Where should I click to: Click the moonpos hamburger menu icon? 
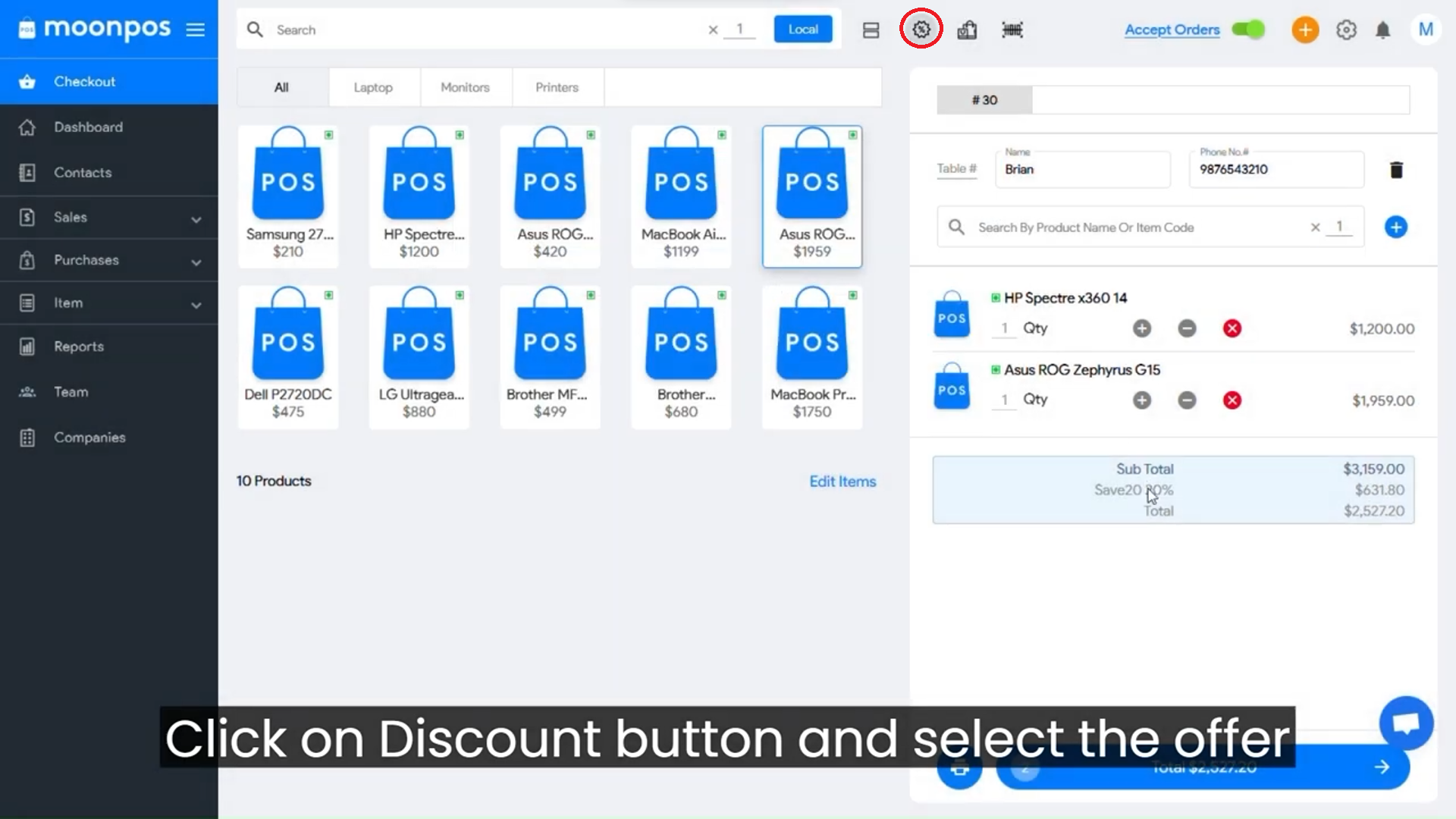(x=196, y=30)
